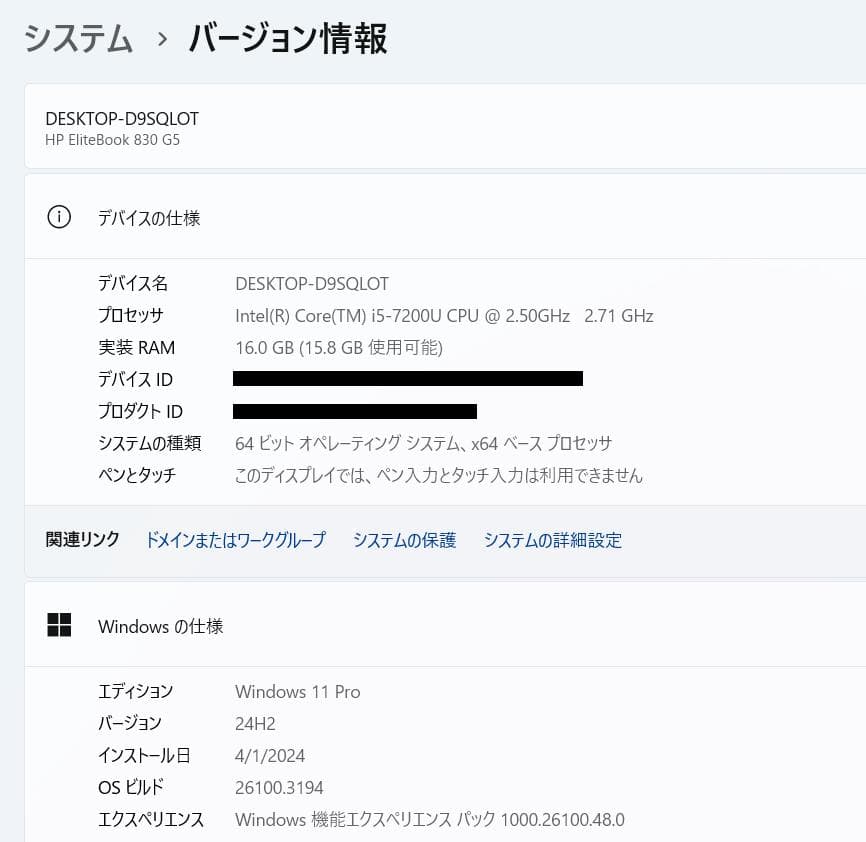The height and width of the screenshot is (842, 866).
Task: Open the ドメインまたはワークグループ link
Action: (x=235, y=539)
